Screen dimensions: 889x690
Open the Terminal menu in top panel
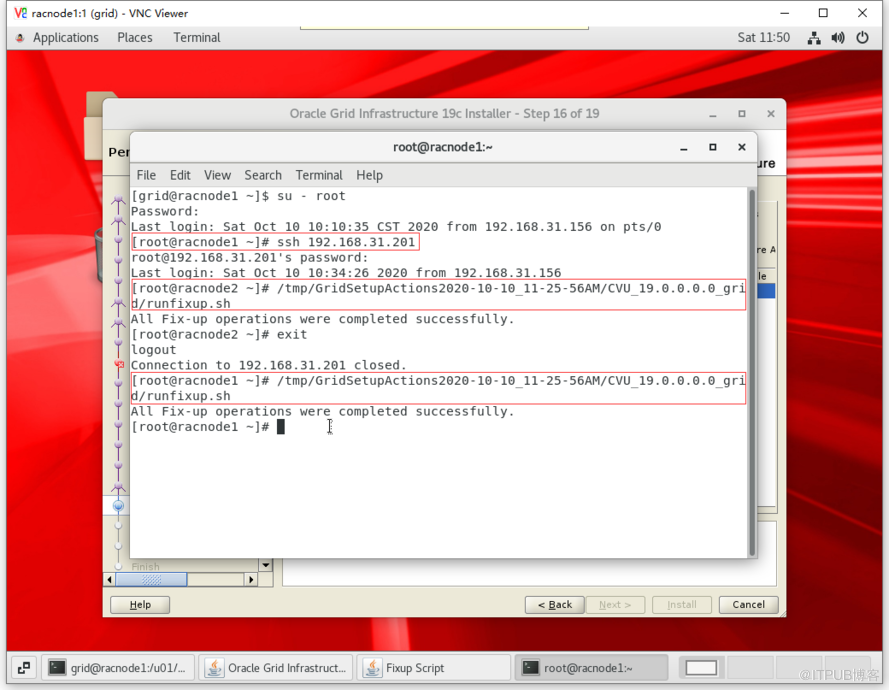click(196, 37)
